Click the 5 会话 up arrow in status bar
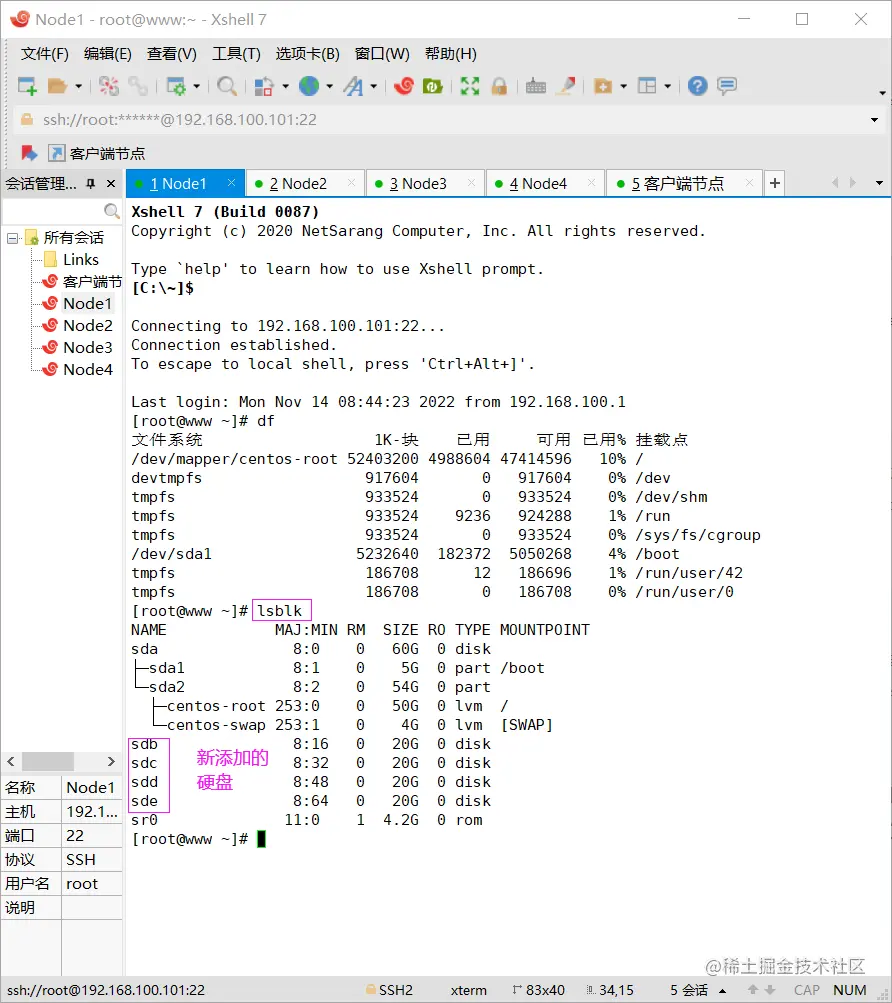The width and height of the screenshot is (892, 1003). (x=722, y=990)
